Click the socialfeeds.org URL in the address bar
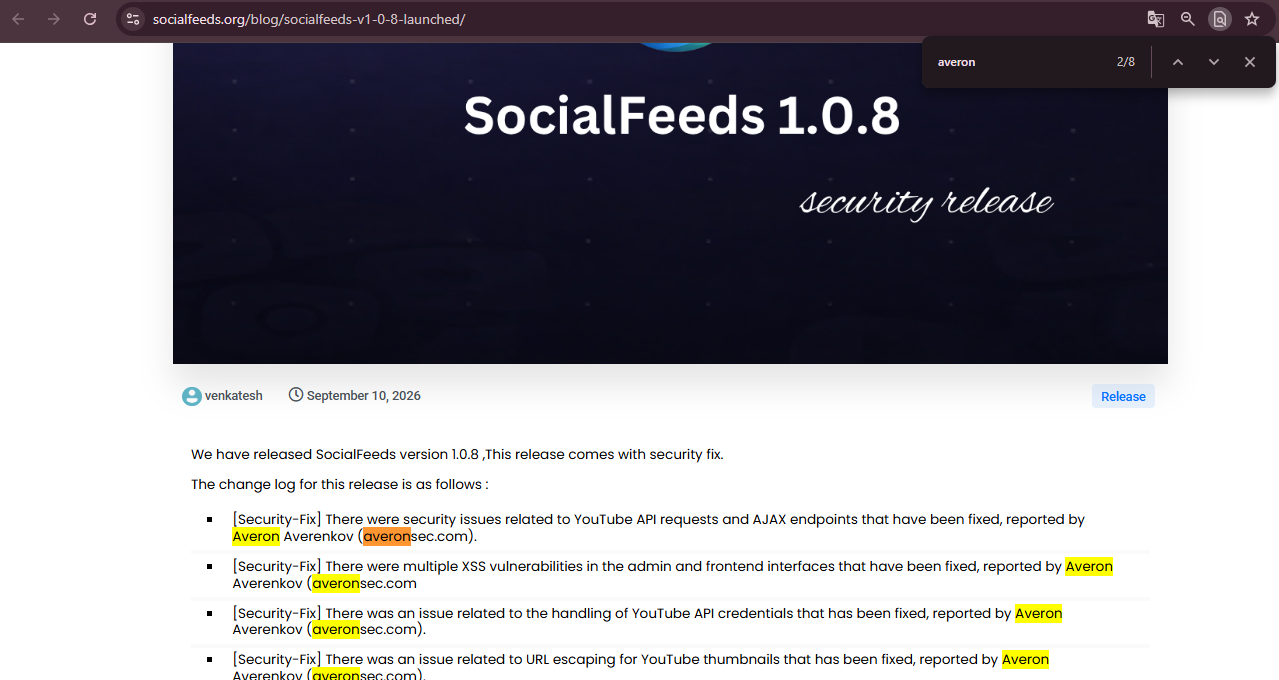 [308, 19]
